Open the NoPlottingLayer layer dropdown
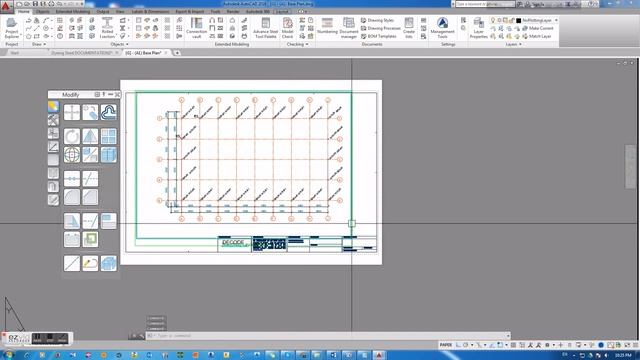 point(556,20)
